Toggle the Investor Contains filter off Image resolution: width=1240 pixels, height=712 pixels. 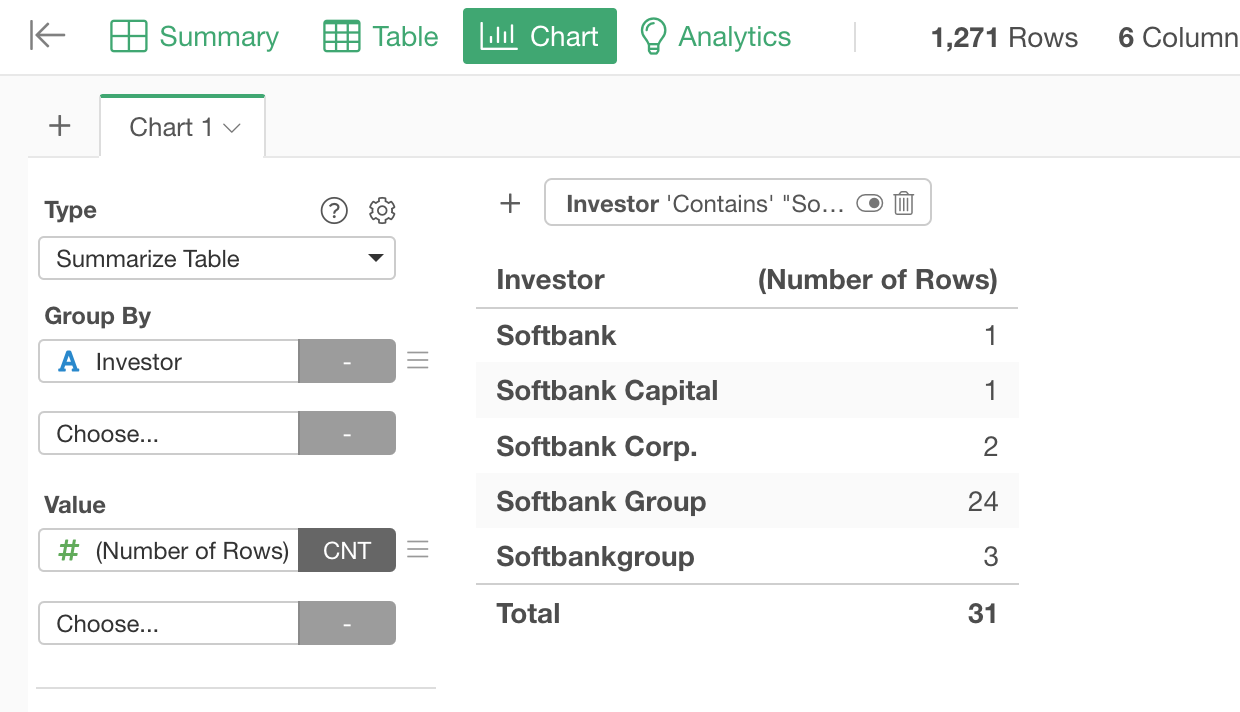click(869, 204)
